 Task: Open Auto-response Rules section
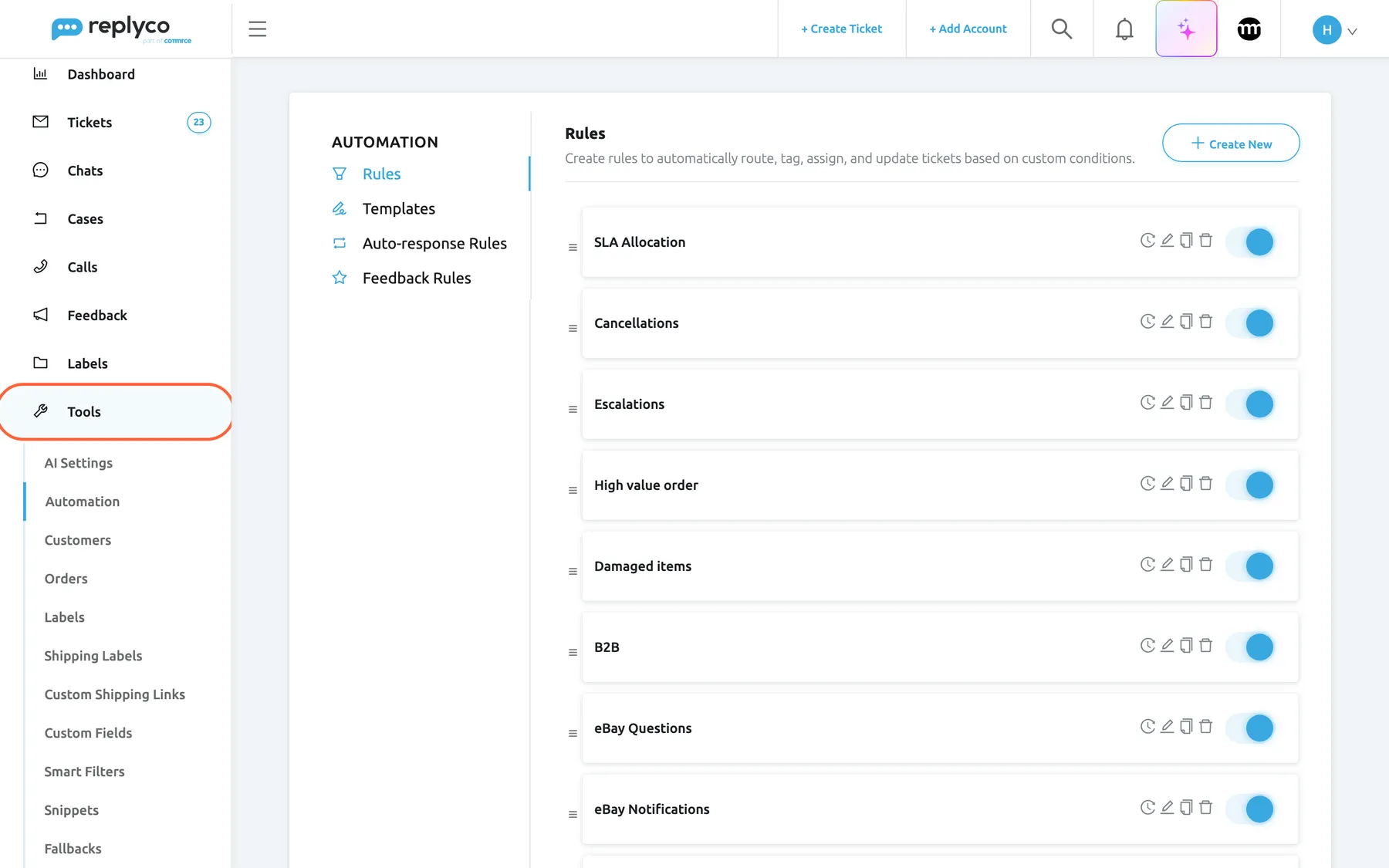(x=434, y=244)
